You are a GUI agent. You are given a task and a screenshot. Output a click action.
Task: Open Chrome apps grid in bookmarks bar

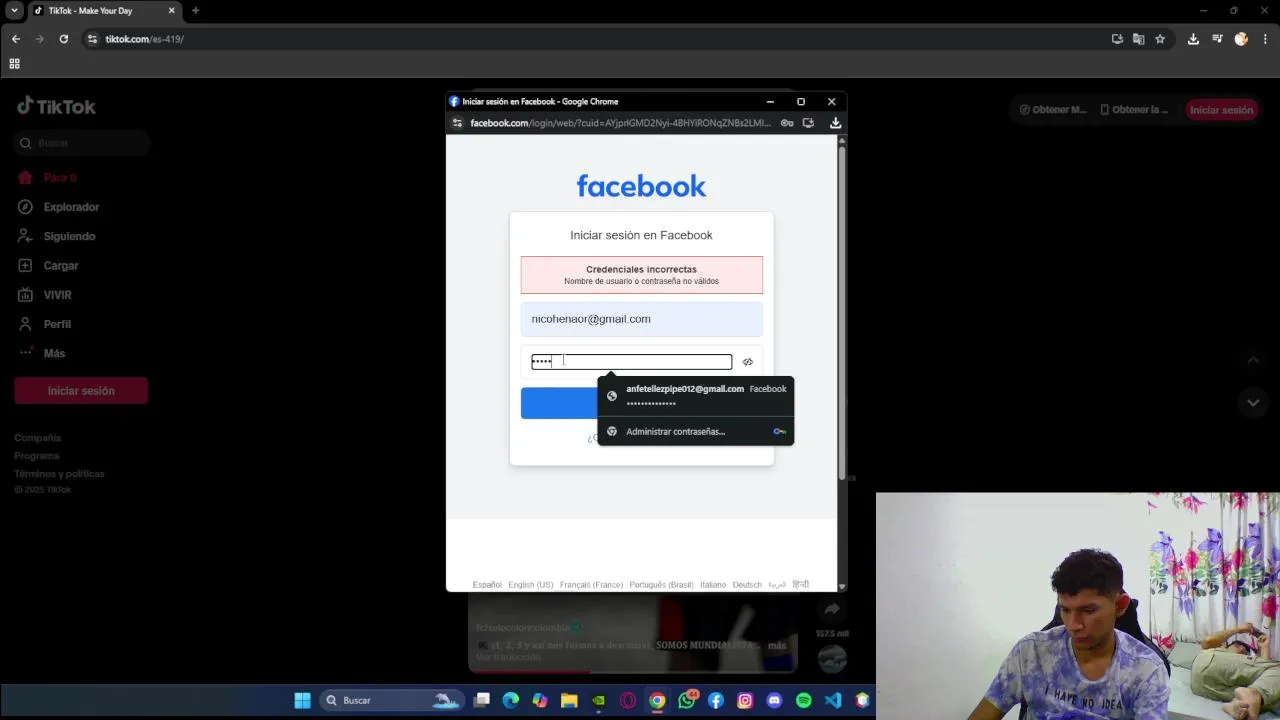pyautogui.click(x=14, y=64)
